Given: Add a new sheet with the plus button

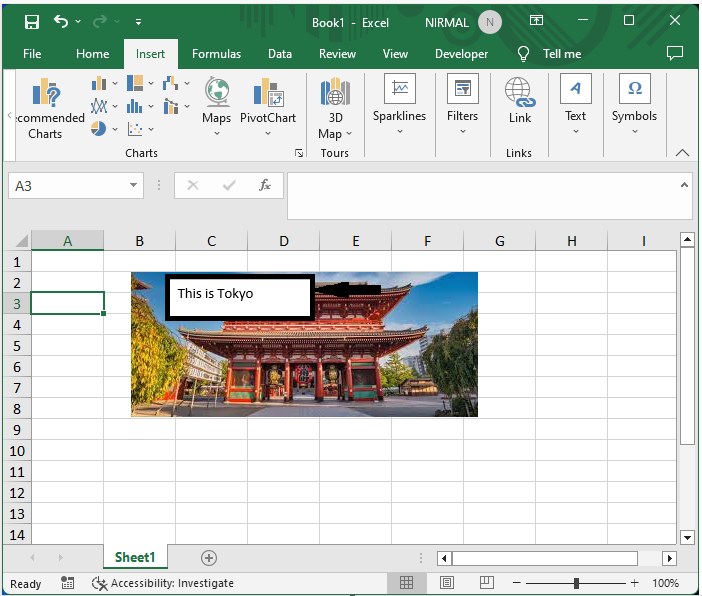Looking at the screenshot, I should click(x=209, y=557).
